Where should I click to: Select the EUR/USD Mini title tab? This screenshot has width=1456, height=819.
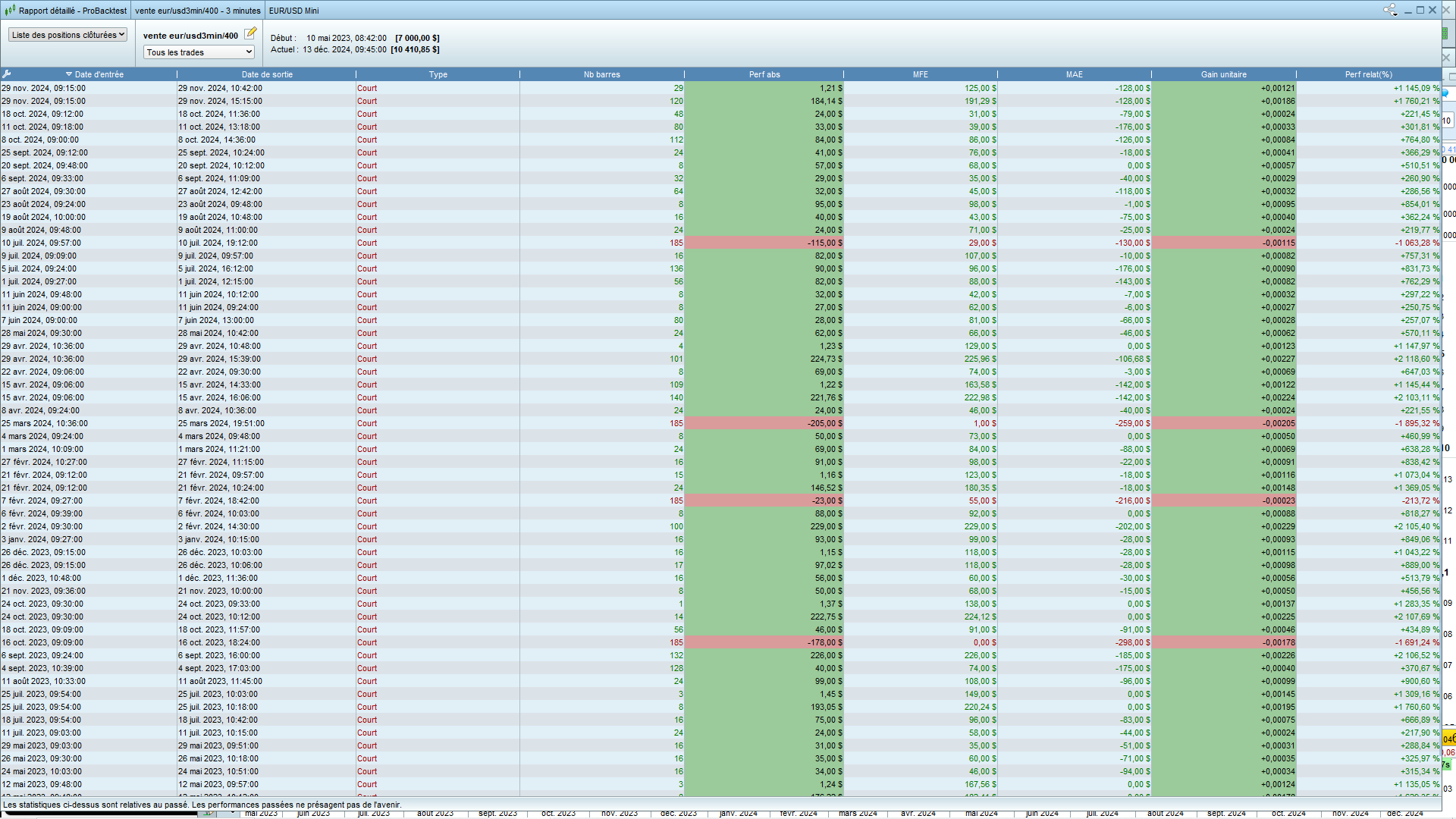293,11
